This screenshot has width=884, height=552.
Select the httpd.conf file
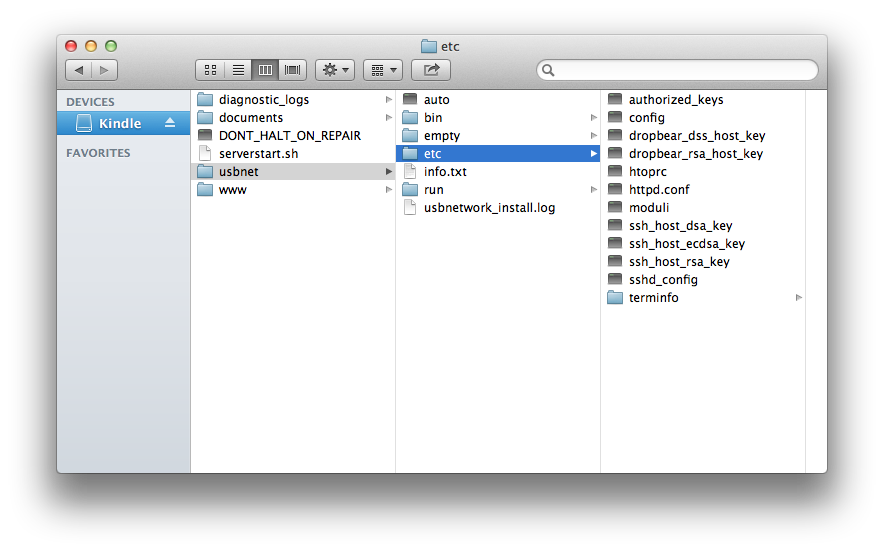coord(703,189)
